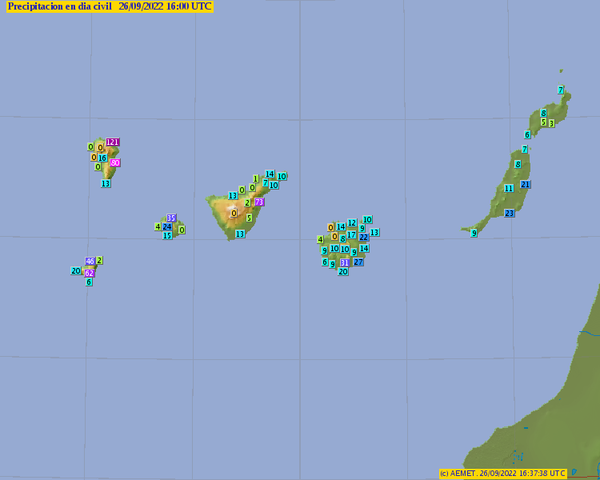Select the blue 22 marker on Gran Canaria
Image resolution: width=600 pixels, height=480 pixels.
pos(364,238)
